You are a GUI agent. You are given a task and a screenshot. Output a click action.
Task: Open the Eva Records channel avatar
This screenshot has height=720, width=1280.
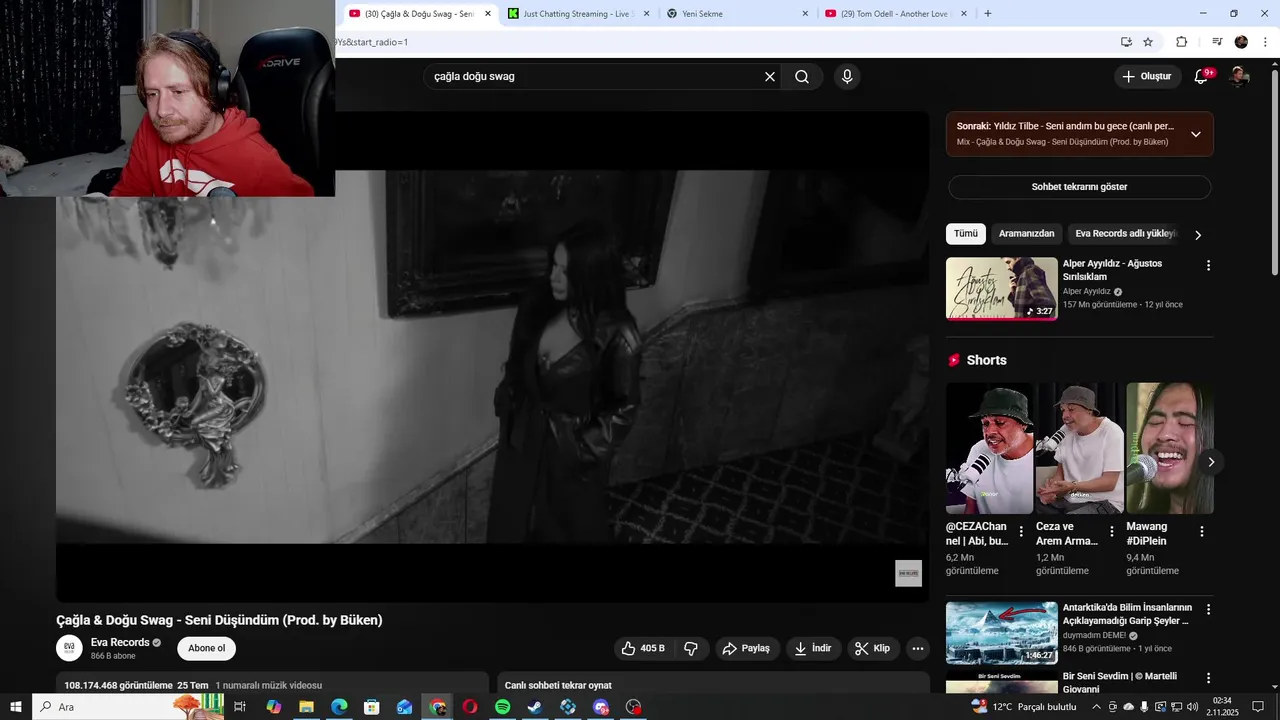coord(69,648)
